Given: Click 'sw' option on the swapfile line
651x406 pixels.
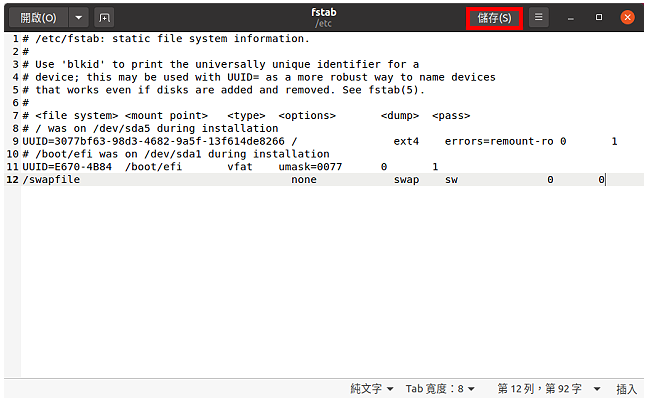Looking at the screenshot, I should click(x=451, y=180).
